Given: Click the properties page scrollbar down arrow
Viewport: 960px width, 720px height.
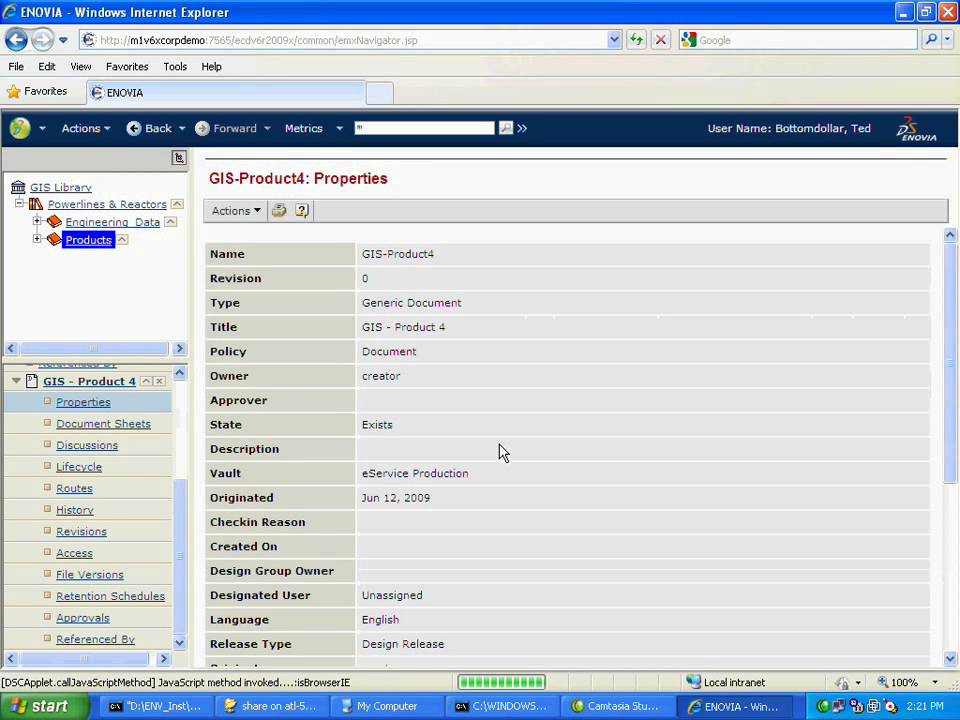Looking at the screenshot, I should click(x=950, y=659).
